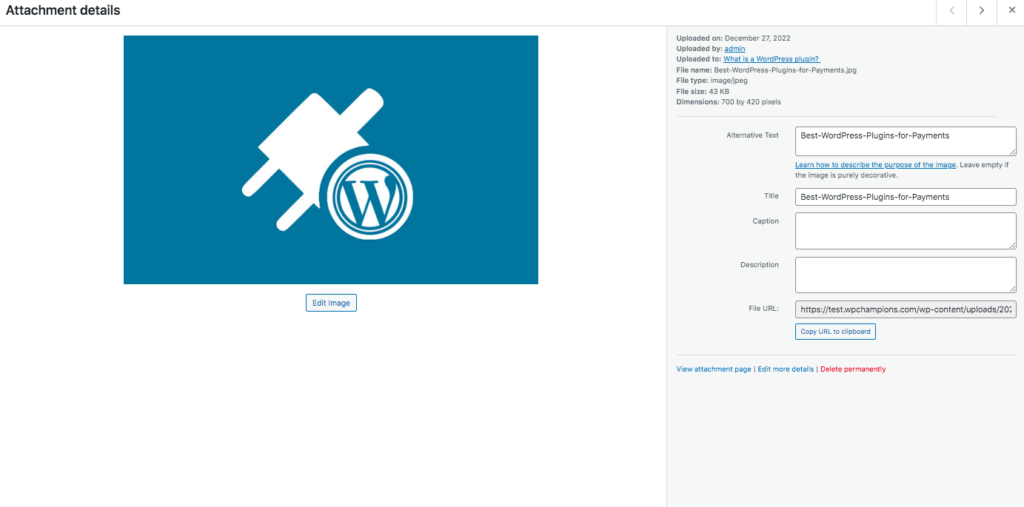Click the Delete permanently link
This screenshot has width=1024, height=507.
coord(853,369)
